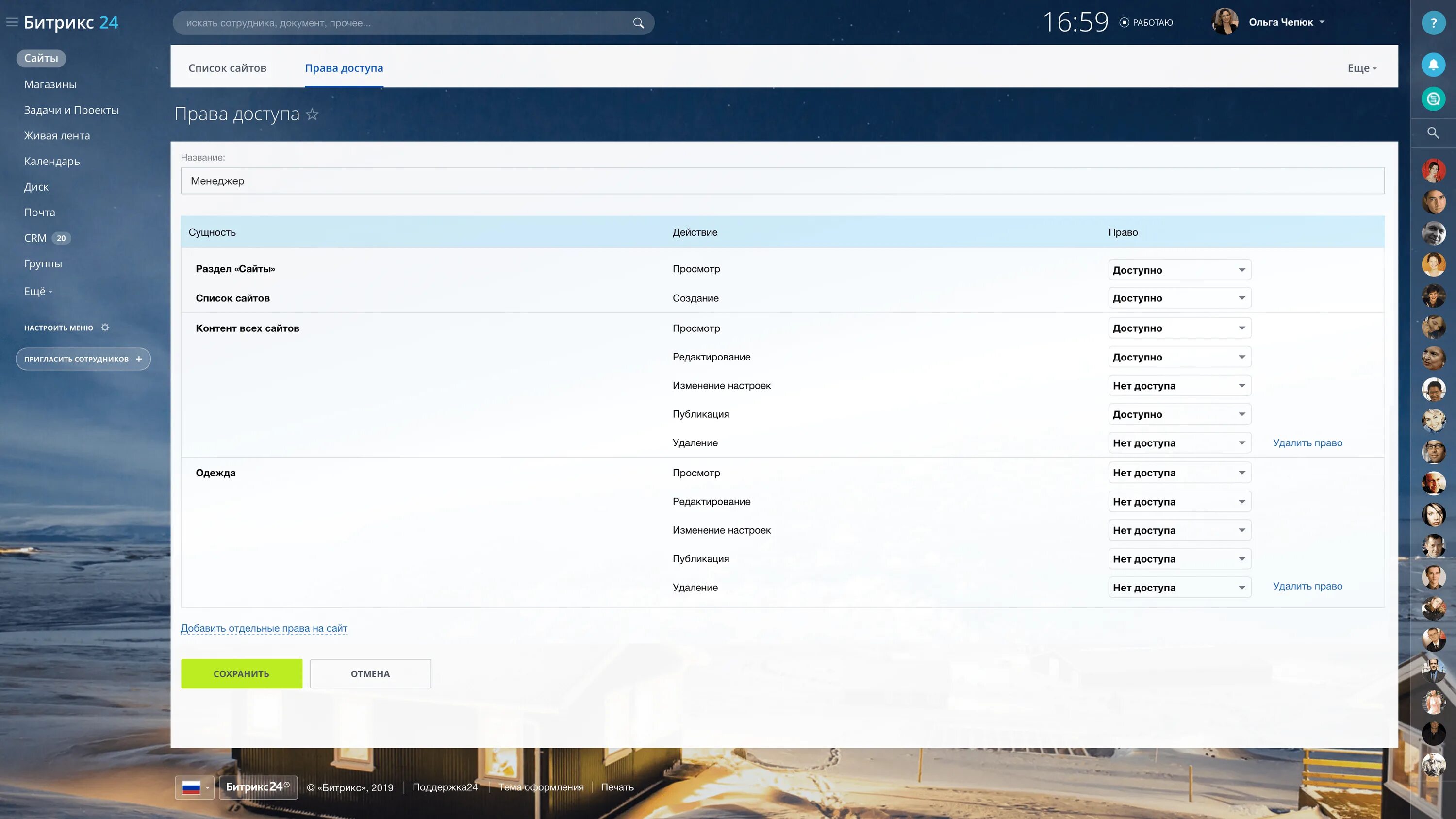Screen dimensions: 1456x819
Task: Click the right sidebar search magnifier
Action: 1433,133
